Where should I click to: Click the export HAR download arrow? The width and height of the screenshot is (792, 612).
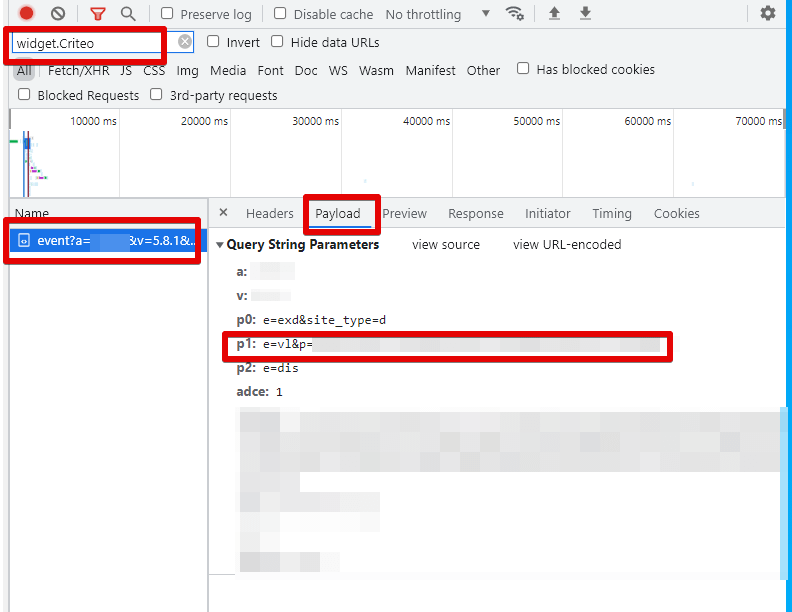tap(586, 14)
